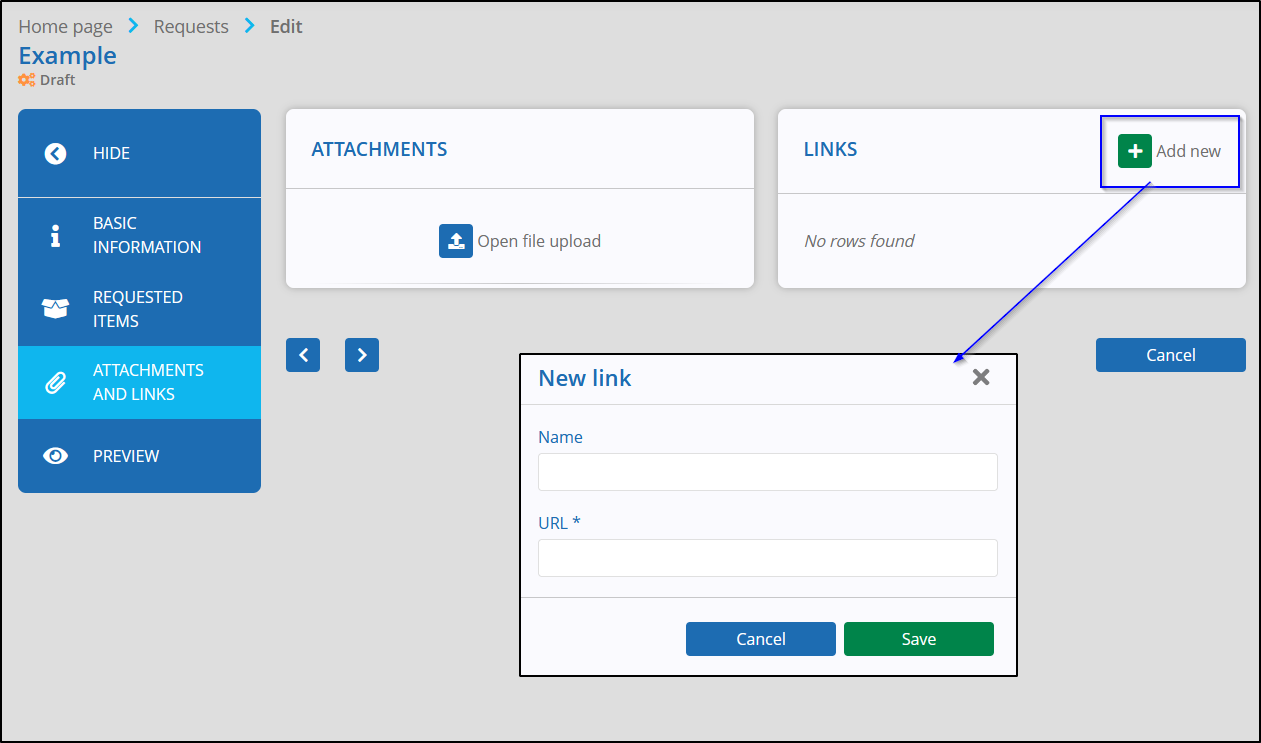This screenshot has width=1261, height=743.
Task: Focus the Name input field
Action: pos(768,472)
